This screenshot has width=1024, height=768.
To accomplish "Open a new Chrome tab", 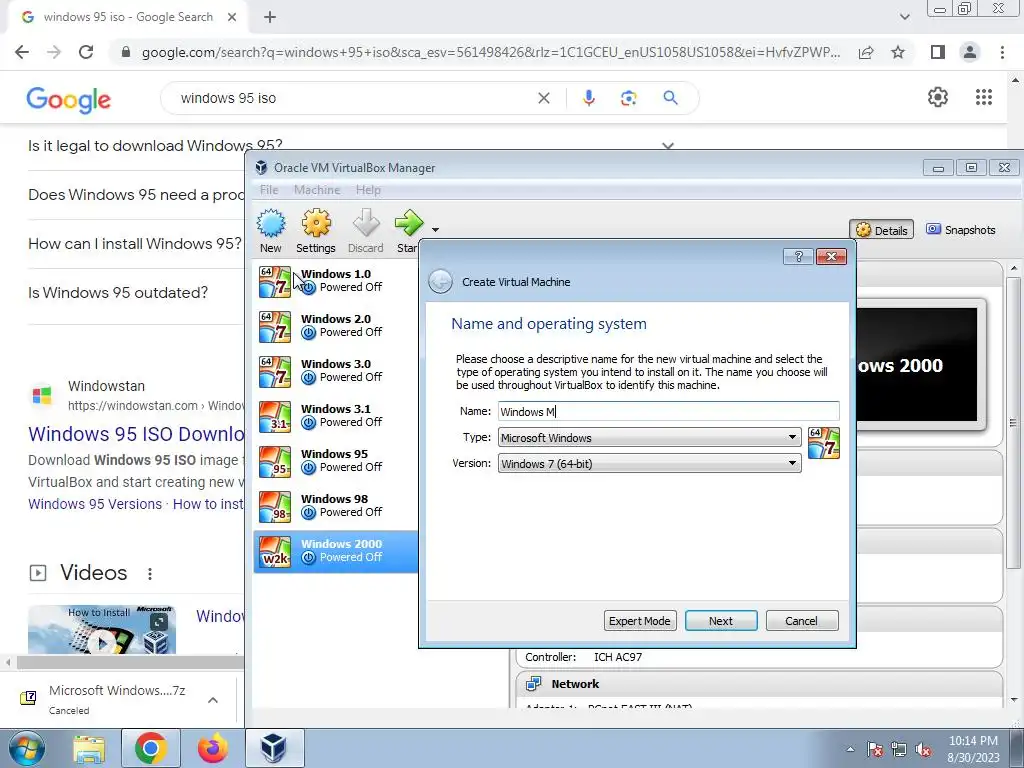I will tap(270, 17).
